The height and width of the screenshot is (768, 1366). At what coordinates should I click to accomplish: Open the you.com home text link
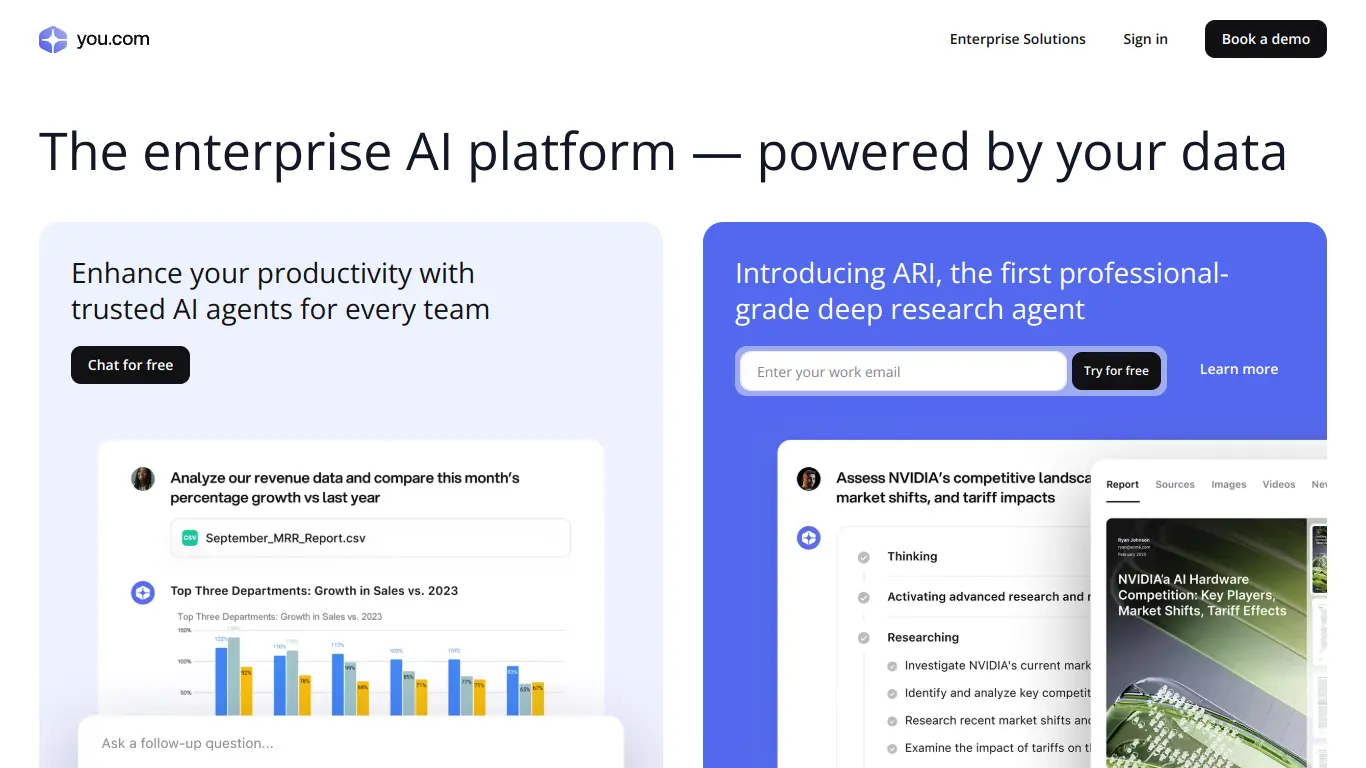[x=113, y=40]
